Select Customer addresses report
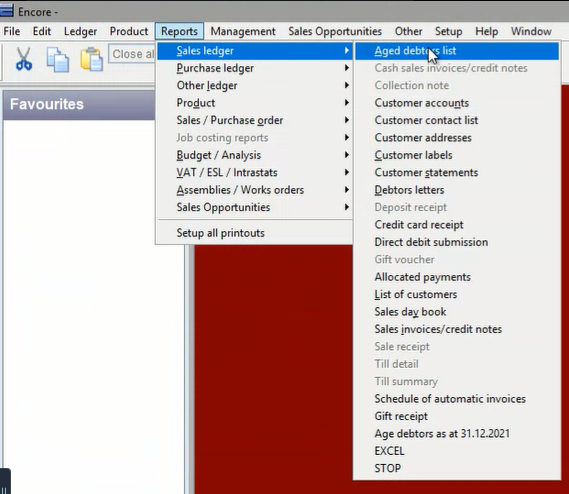This screenshot has width=569, height=494. tap(457, 138)
